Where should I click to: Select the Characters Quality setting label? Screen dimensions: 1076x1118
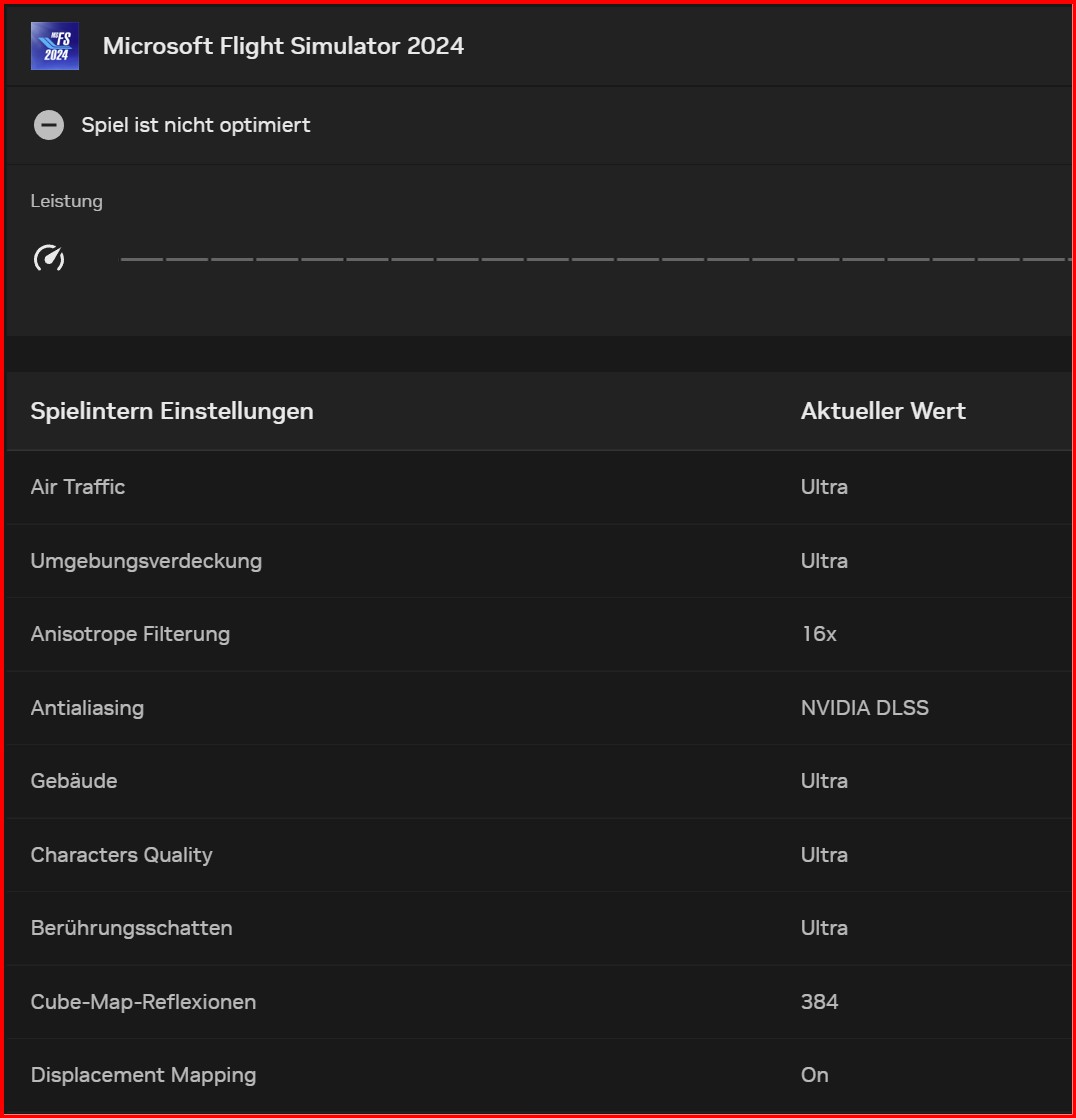pyautogui.click(x=121, y=855)
